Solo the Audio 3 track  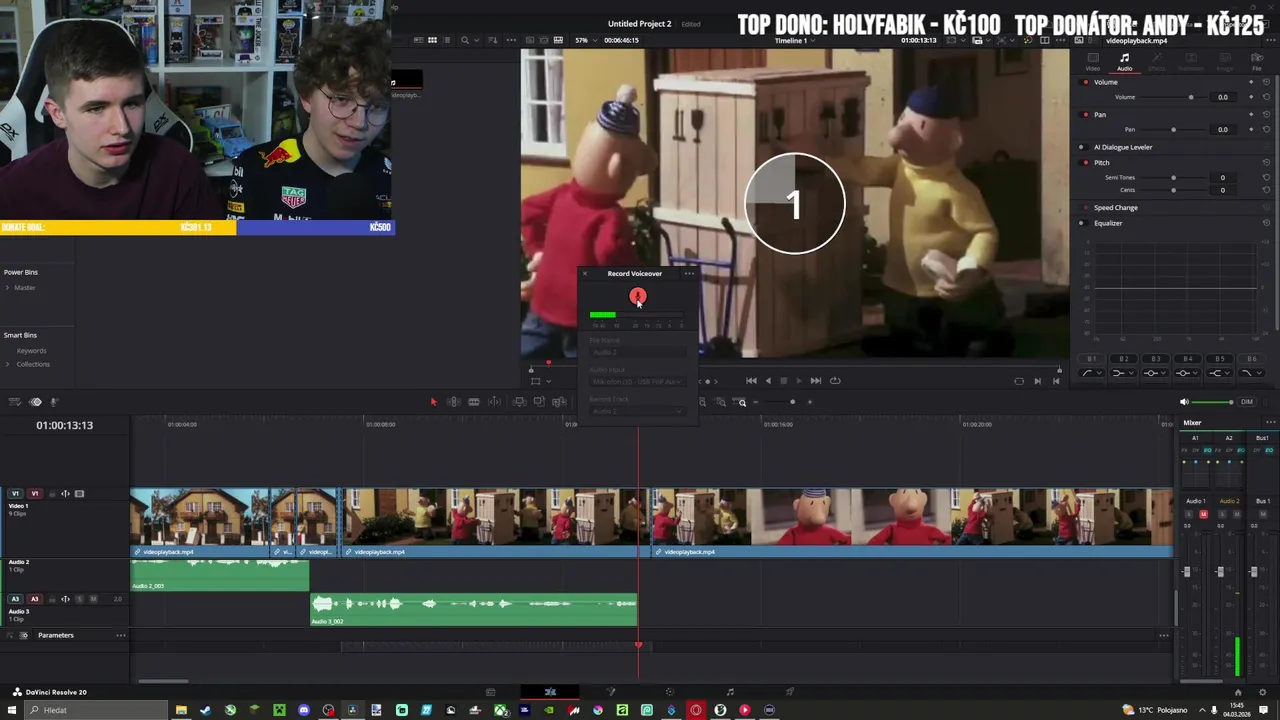click(79, 599)
